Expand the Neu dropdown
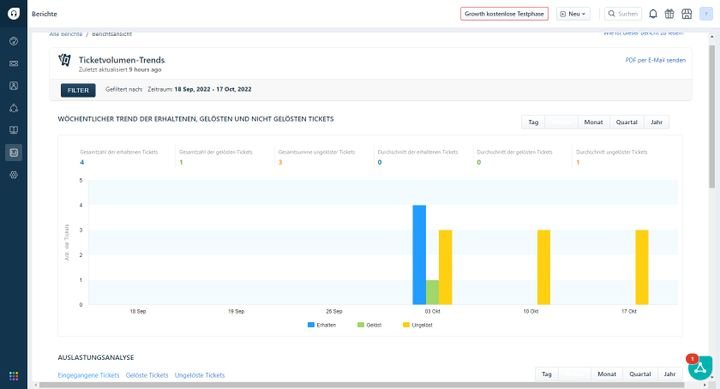720x389 pixels. click(573, 14)
